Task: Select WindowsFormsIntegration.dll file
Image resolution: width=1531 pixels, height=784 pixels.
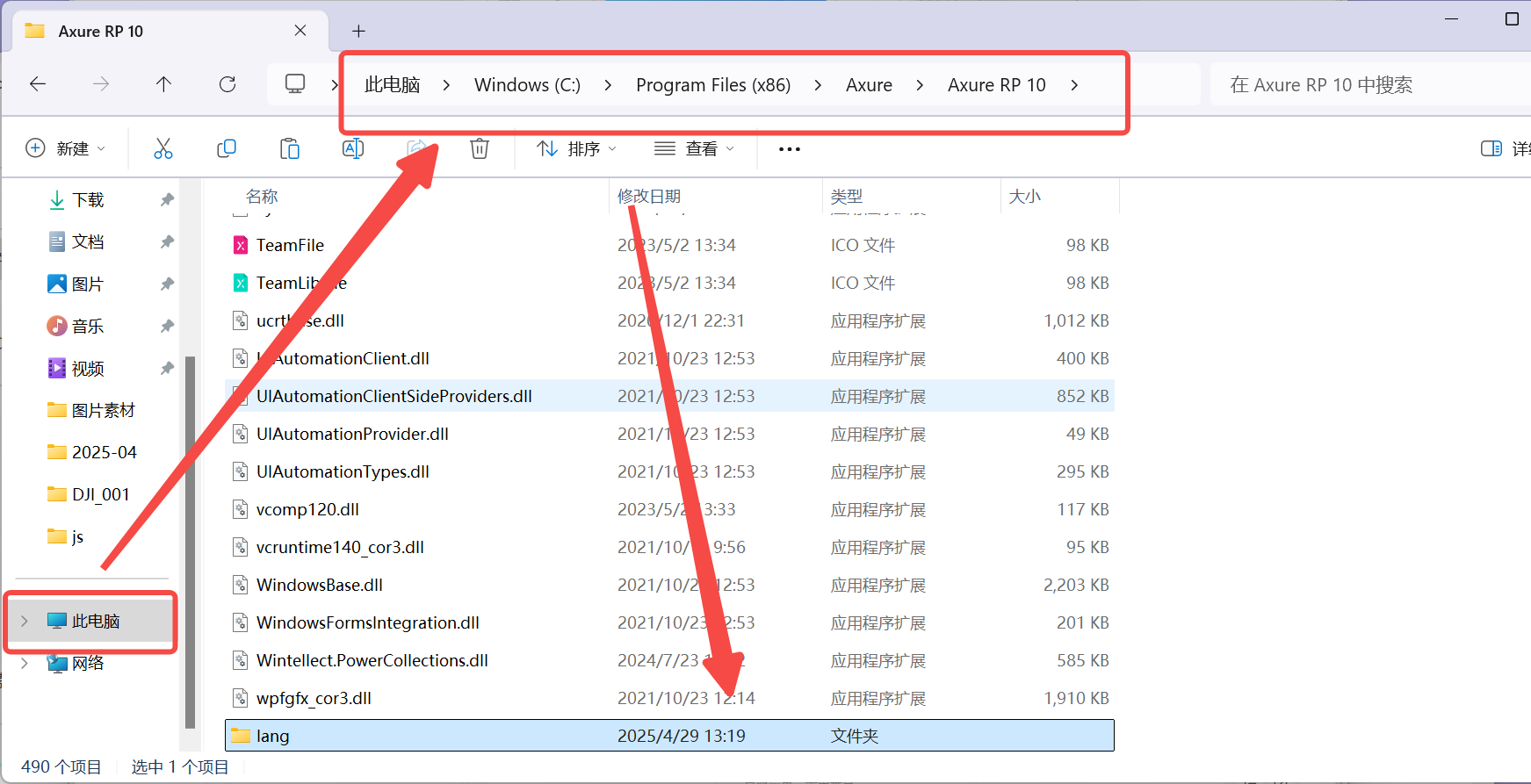Action: tap(669, 622)
